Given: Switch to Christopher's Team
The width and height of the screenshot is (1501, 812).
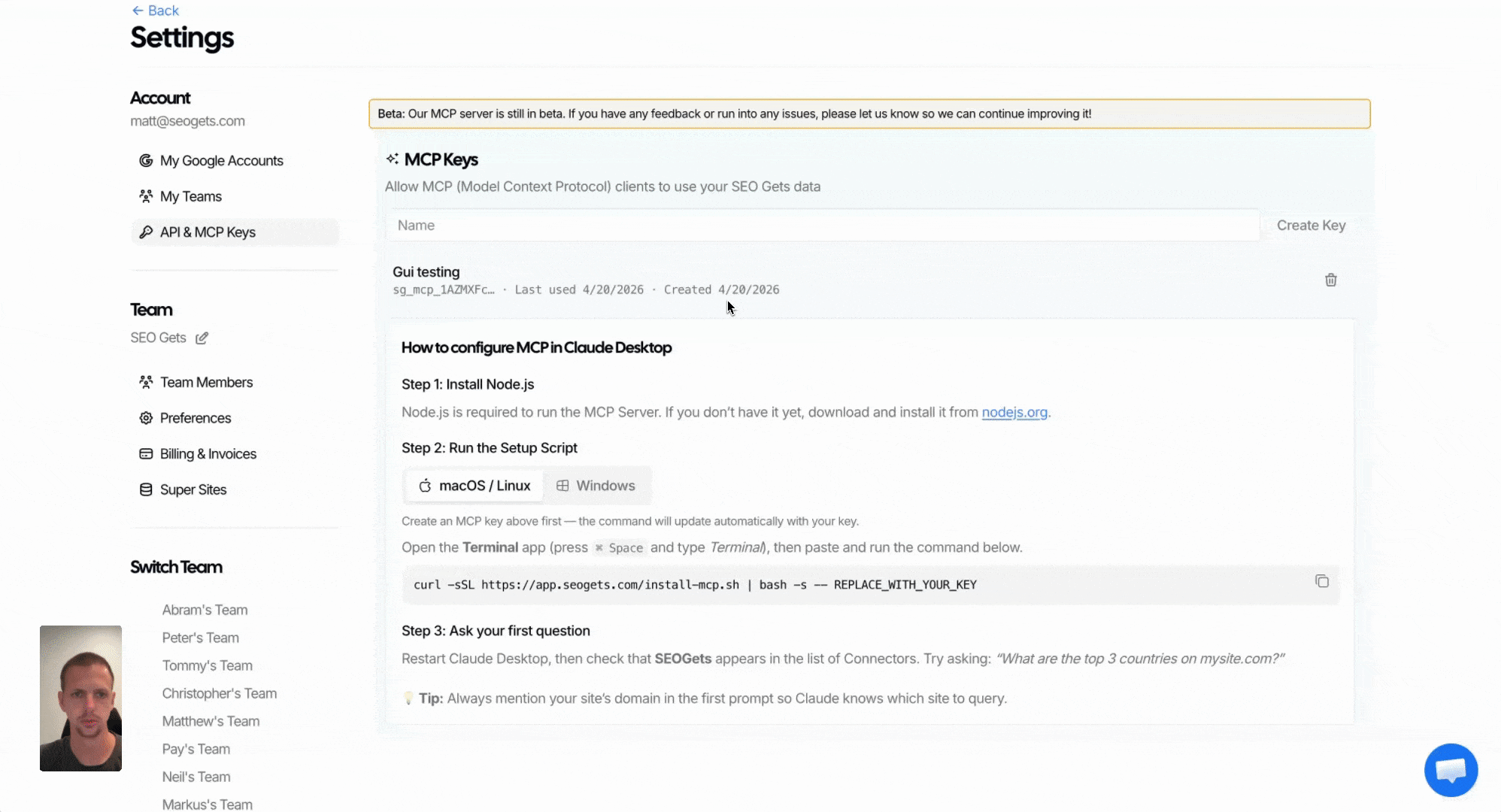Looking at the screenshot, I should (219, 693).
